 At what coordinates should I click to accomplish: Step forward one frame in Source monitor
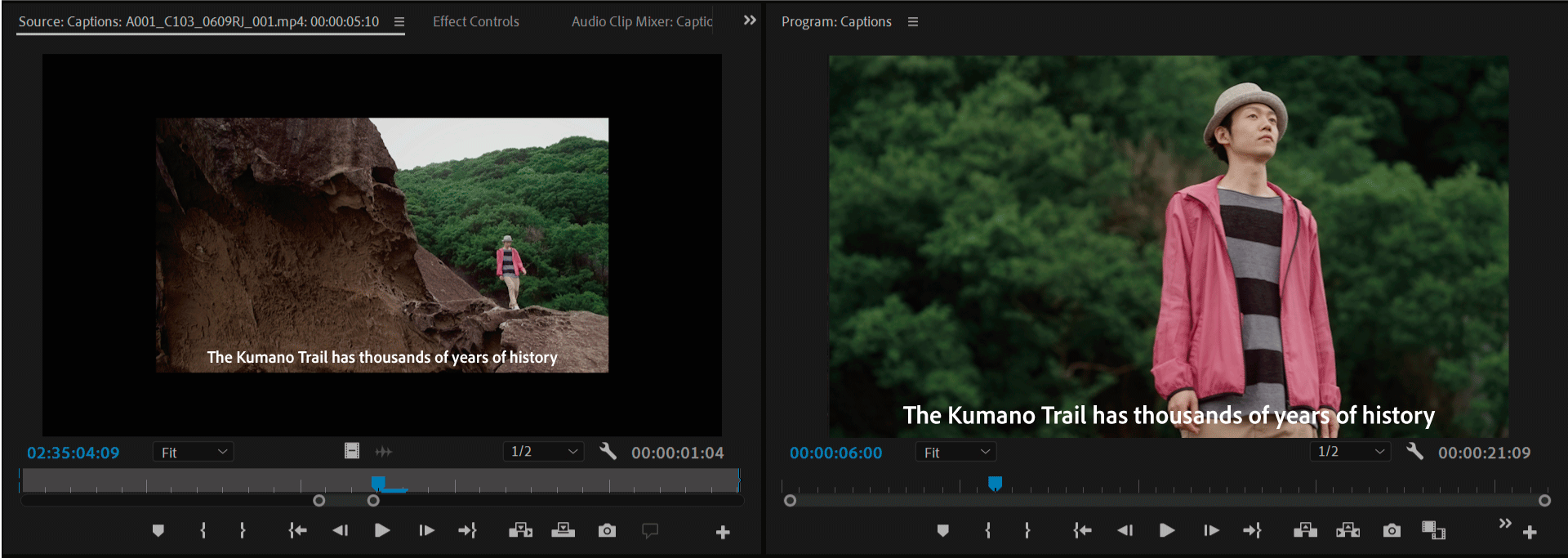[x=426, y=531]
